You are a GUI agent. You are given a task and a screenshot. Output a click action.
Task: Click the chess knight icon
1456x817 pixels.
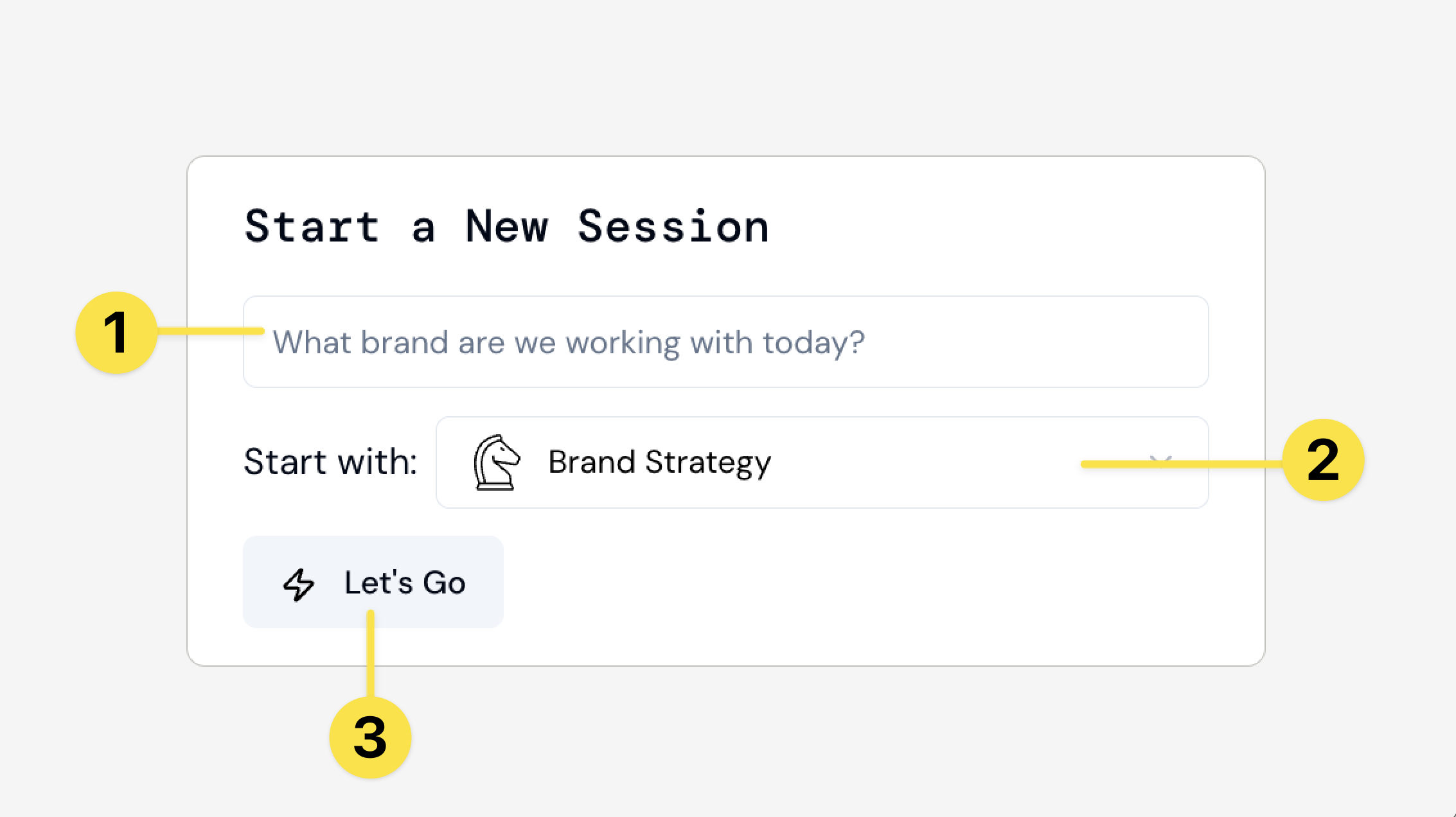pyautogui.click(x=495, y=462)
